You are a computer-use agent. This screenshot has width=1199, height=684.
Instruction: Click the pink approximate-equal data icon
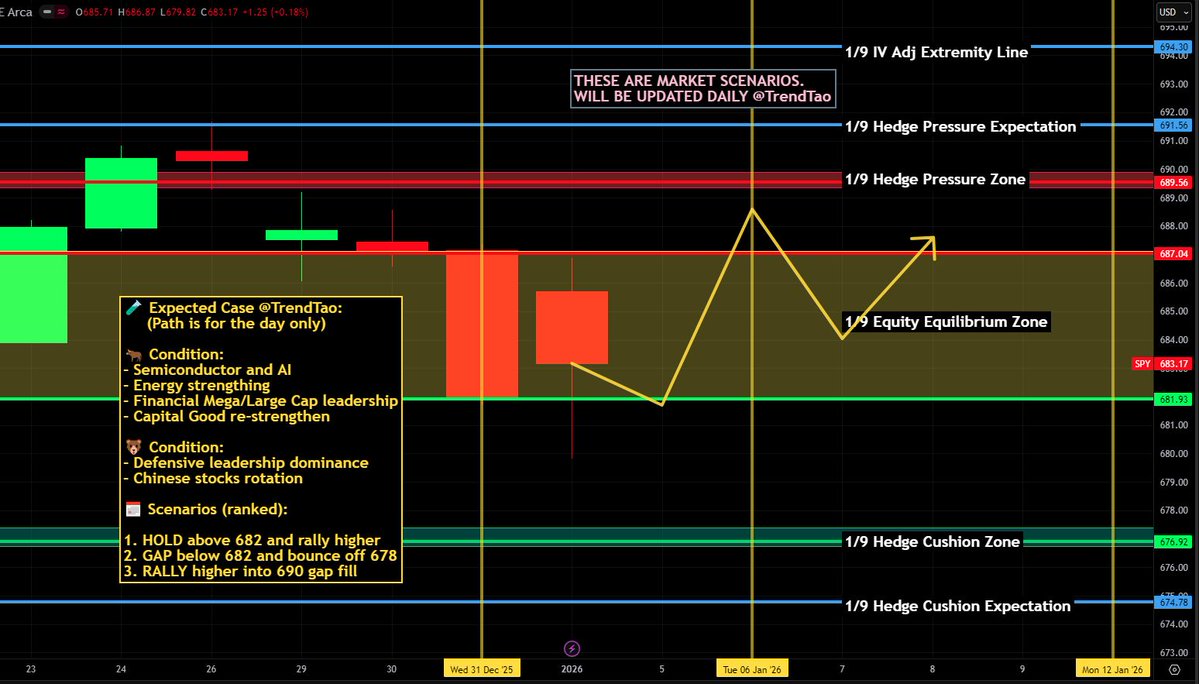61,12
